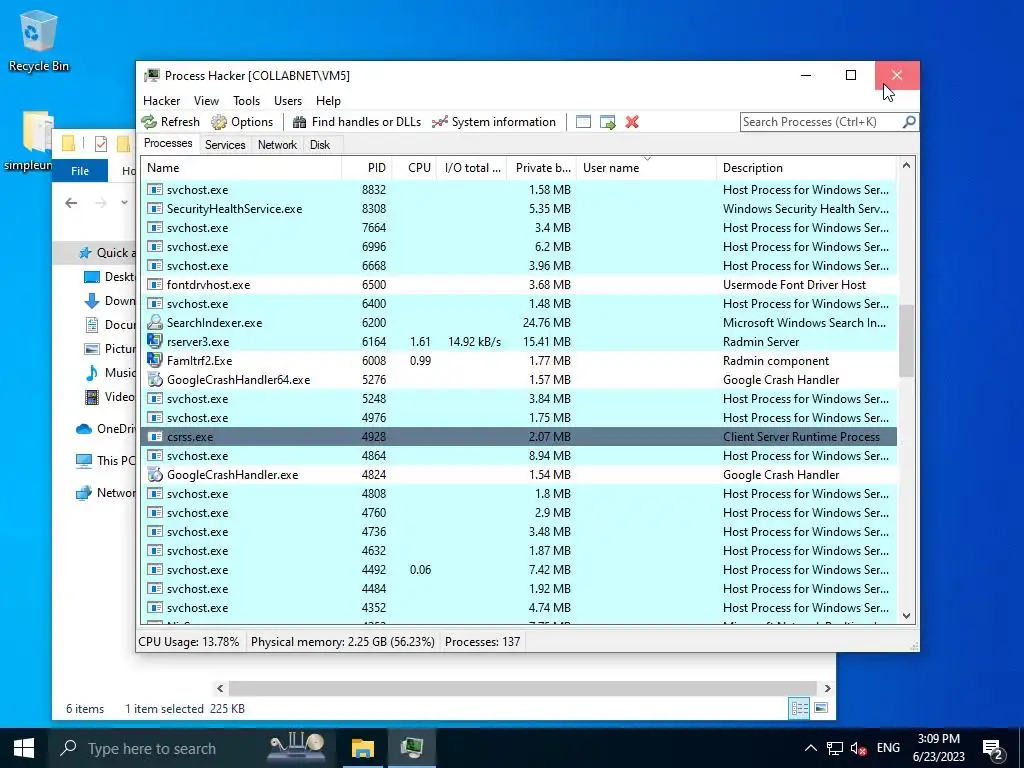Click the 24.76 MB private bytes cell

tap(547, 323)
